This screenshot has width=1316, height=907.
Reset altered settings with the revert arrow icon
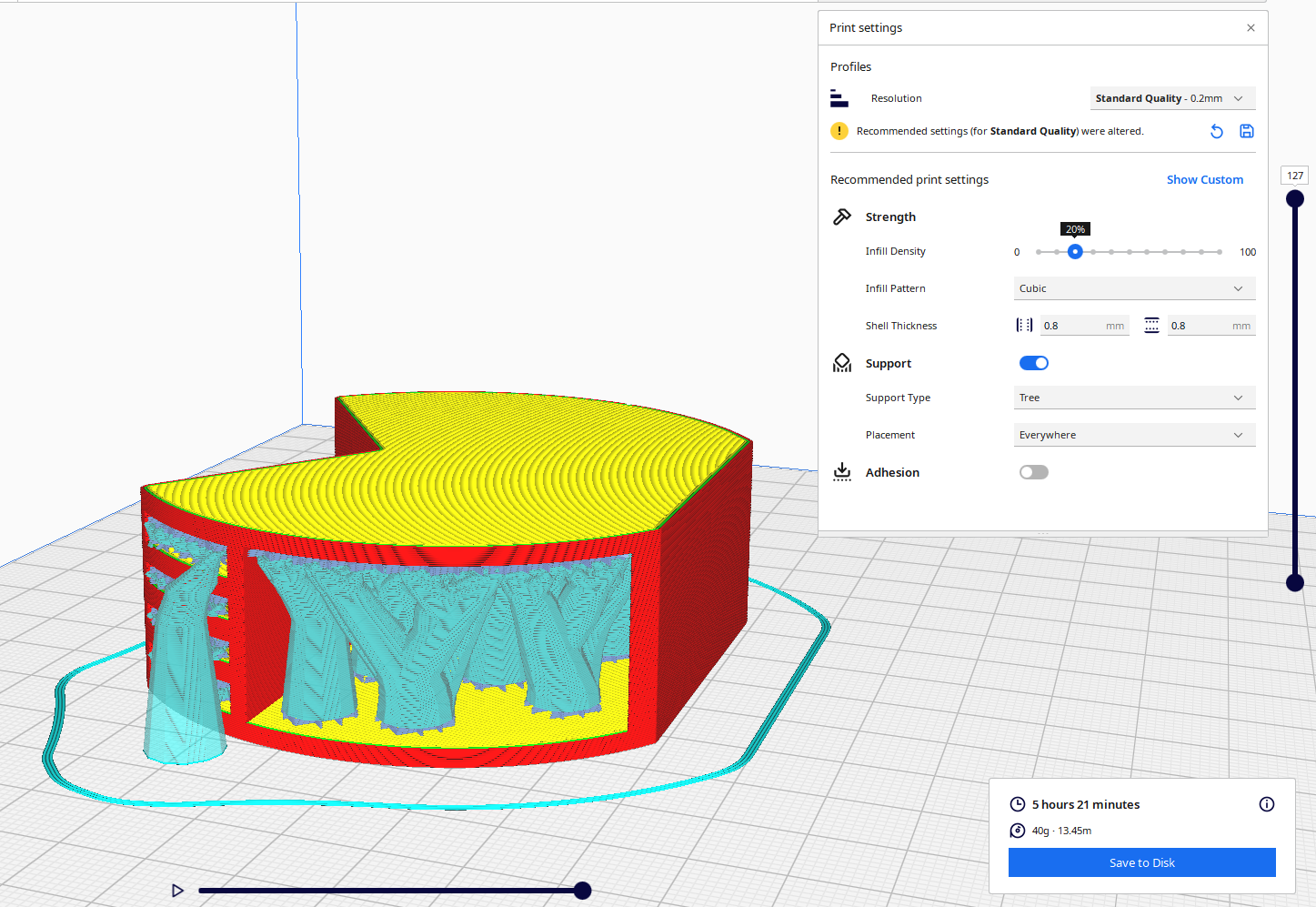(x=1217, y=131)
